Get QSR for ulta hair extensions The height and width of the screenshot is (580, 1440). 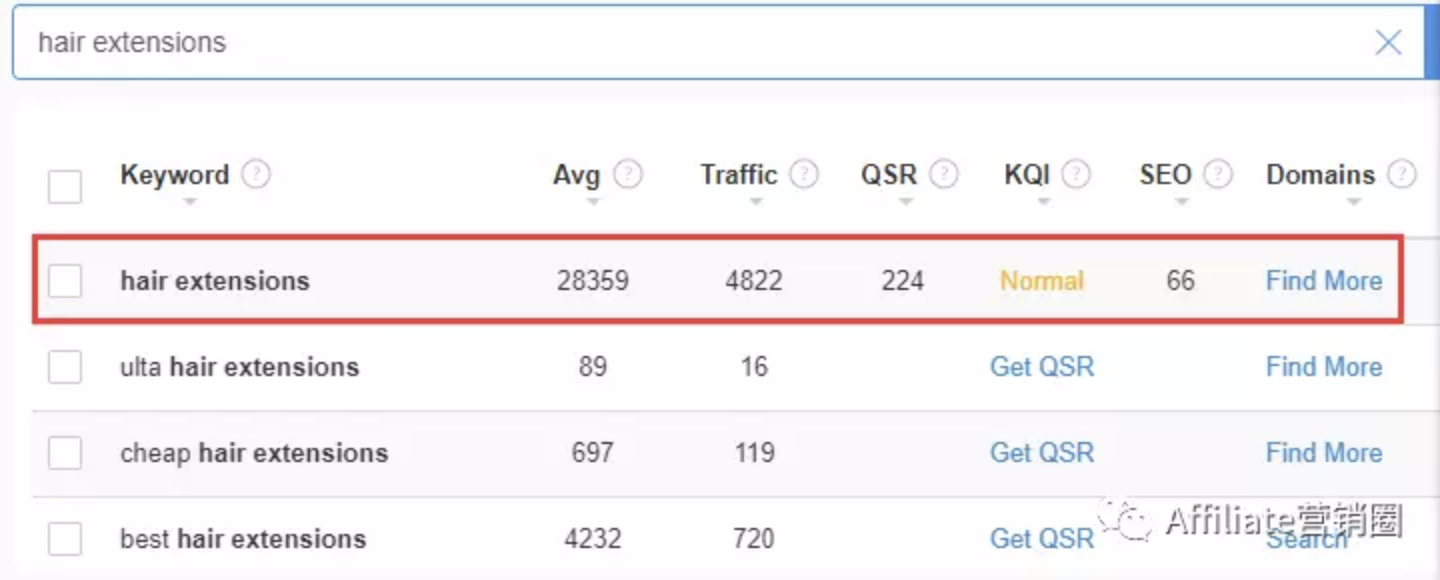pyautogui.click(x=1042, y=367)
